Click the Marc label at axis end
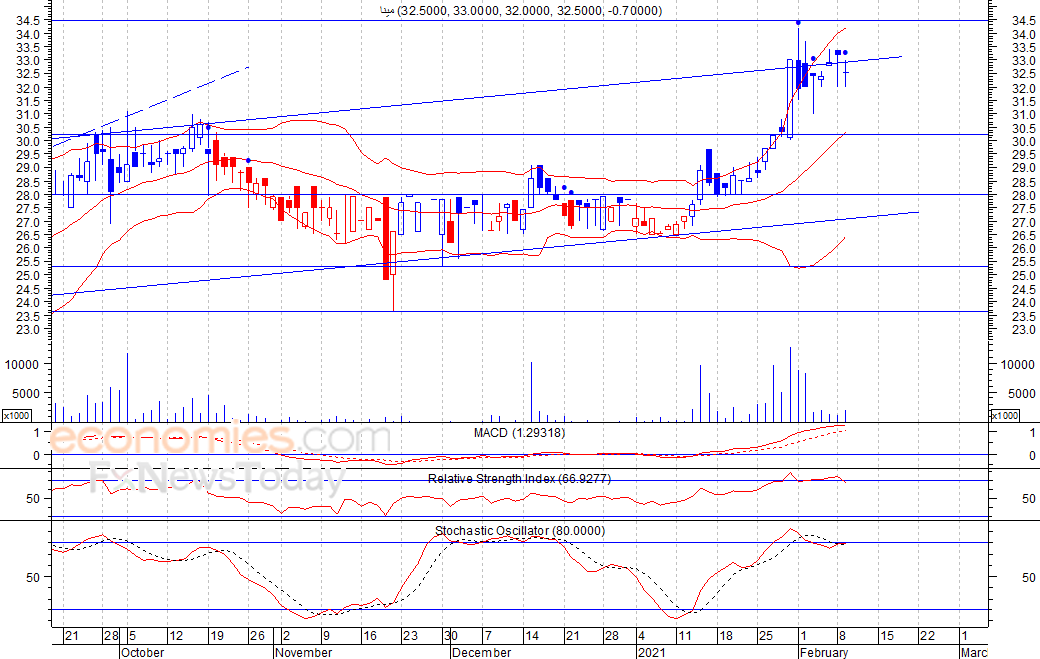This screenshot has width=1040, height=659. (975, 652)
